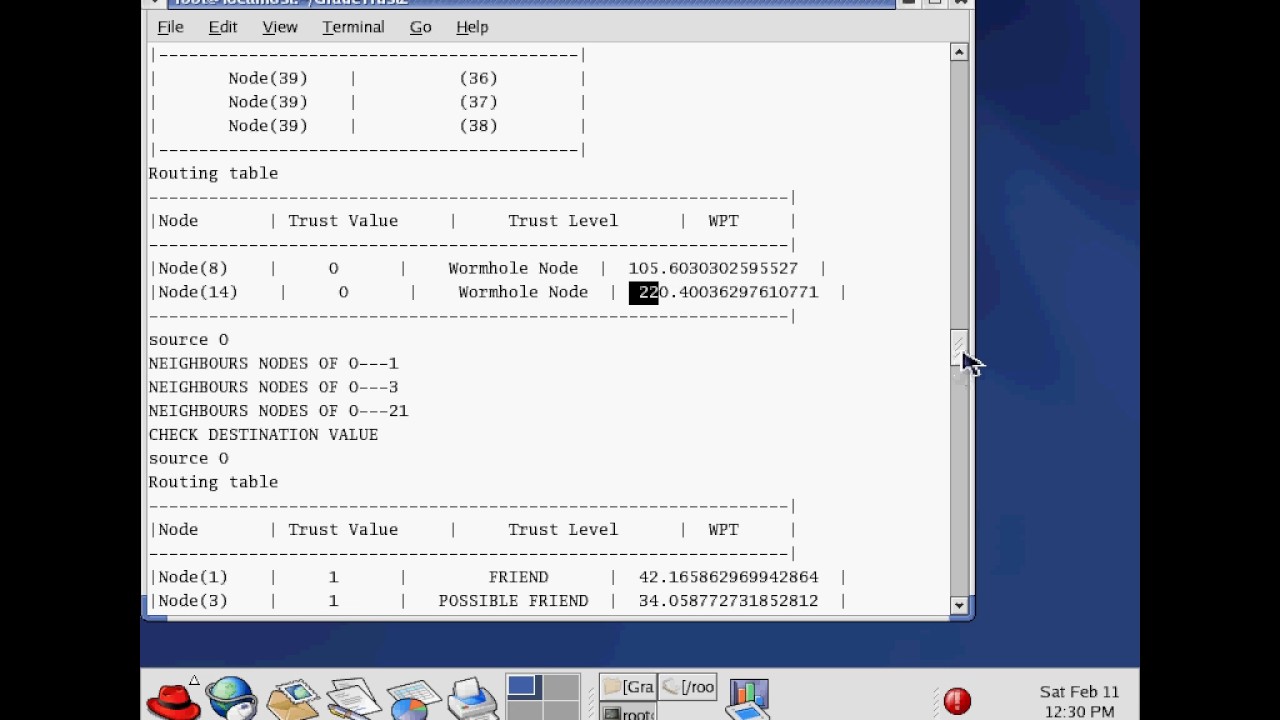Click the Node(1) row label
This screenshot has width=1280, height=720.
pos(193,577)
